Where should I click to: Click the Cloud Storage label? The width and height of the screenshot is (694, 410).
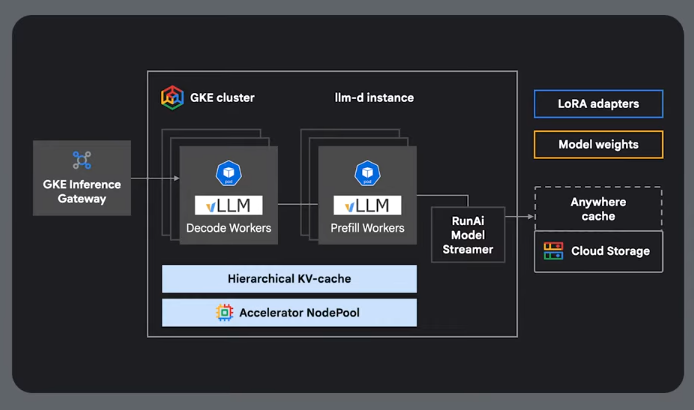tap(610, 251)
